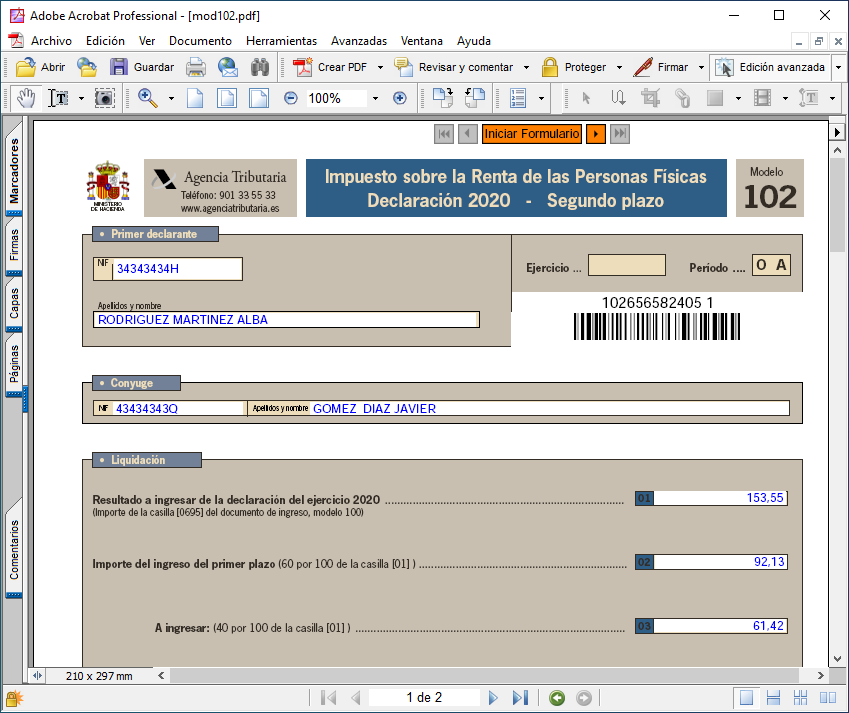
Task: Open the Edición menu
Action: click(105, 41)
